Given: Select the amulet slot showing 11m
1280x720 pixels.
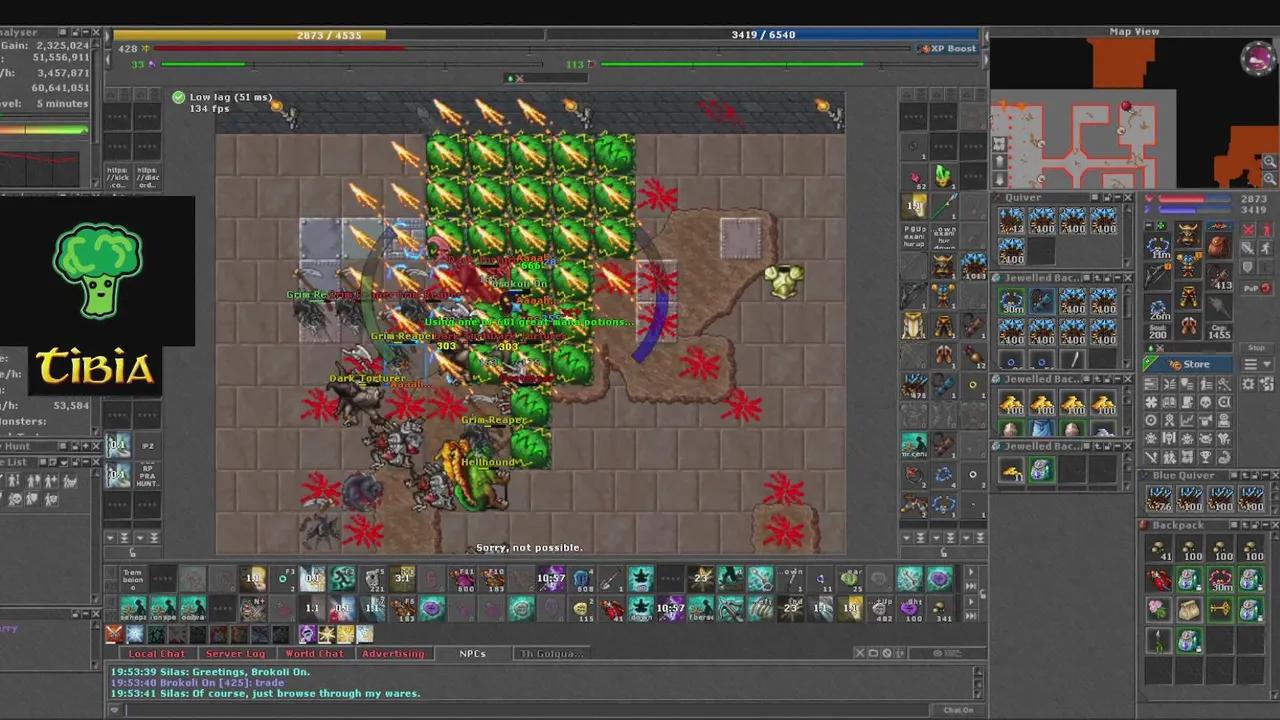Looking at the screenshot, I should click(x=1159, y=246).
